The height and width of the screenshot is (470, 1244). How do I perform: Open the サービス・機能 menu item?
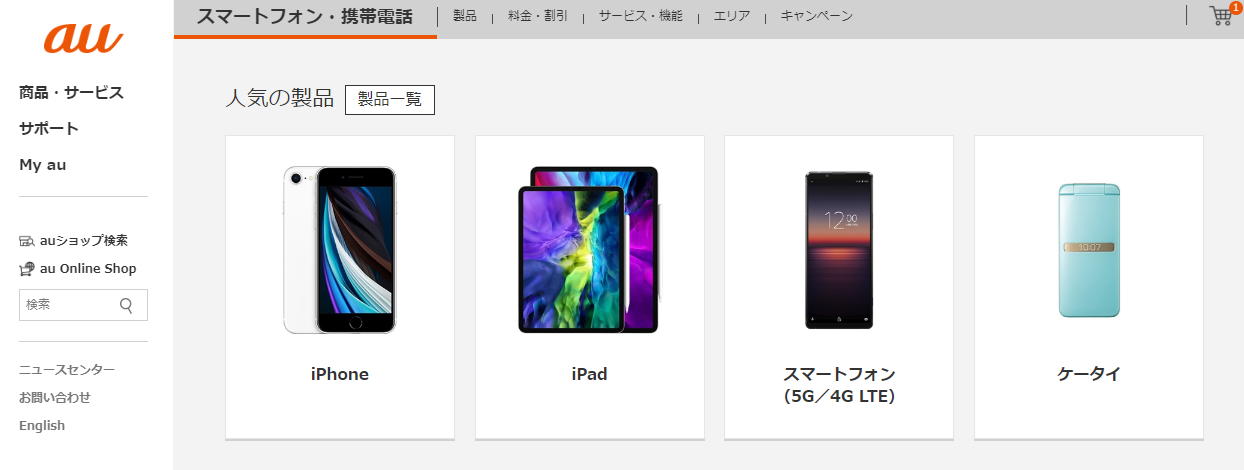[641, 16]
